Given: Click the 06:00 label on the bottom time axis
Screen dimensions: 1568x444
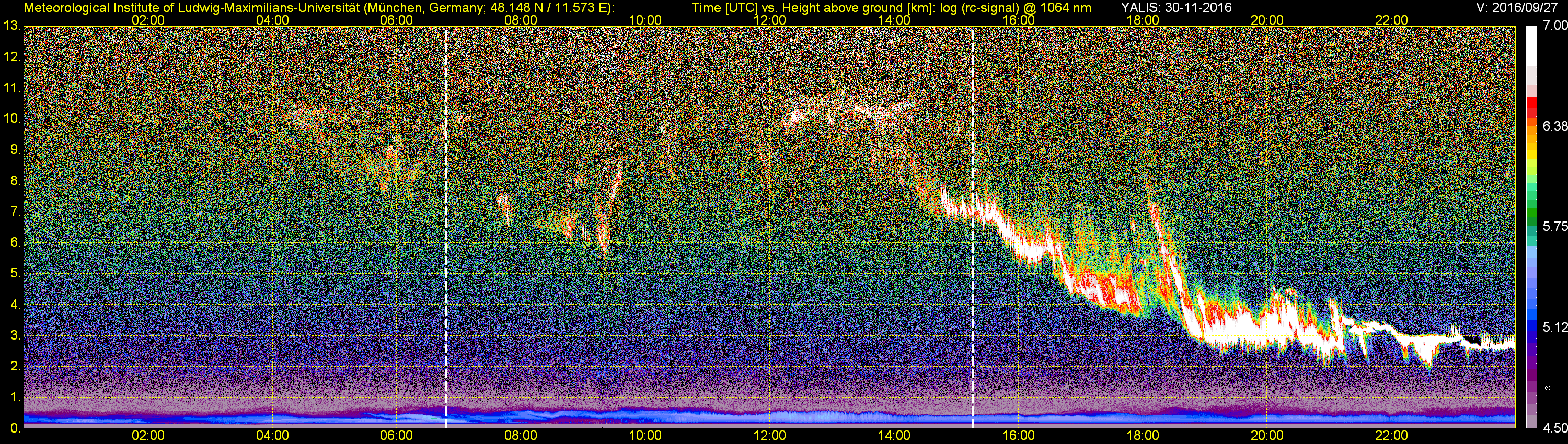Looking at the screenshot, I should (396, 436).
